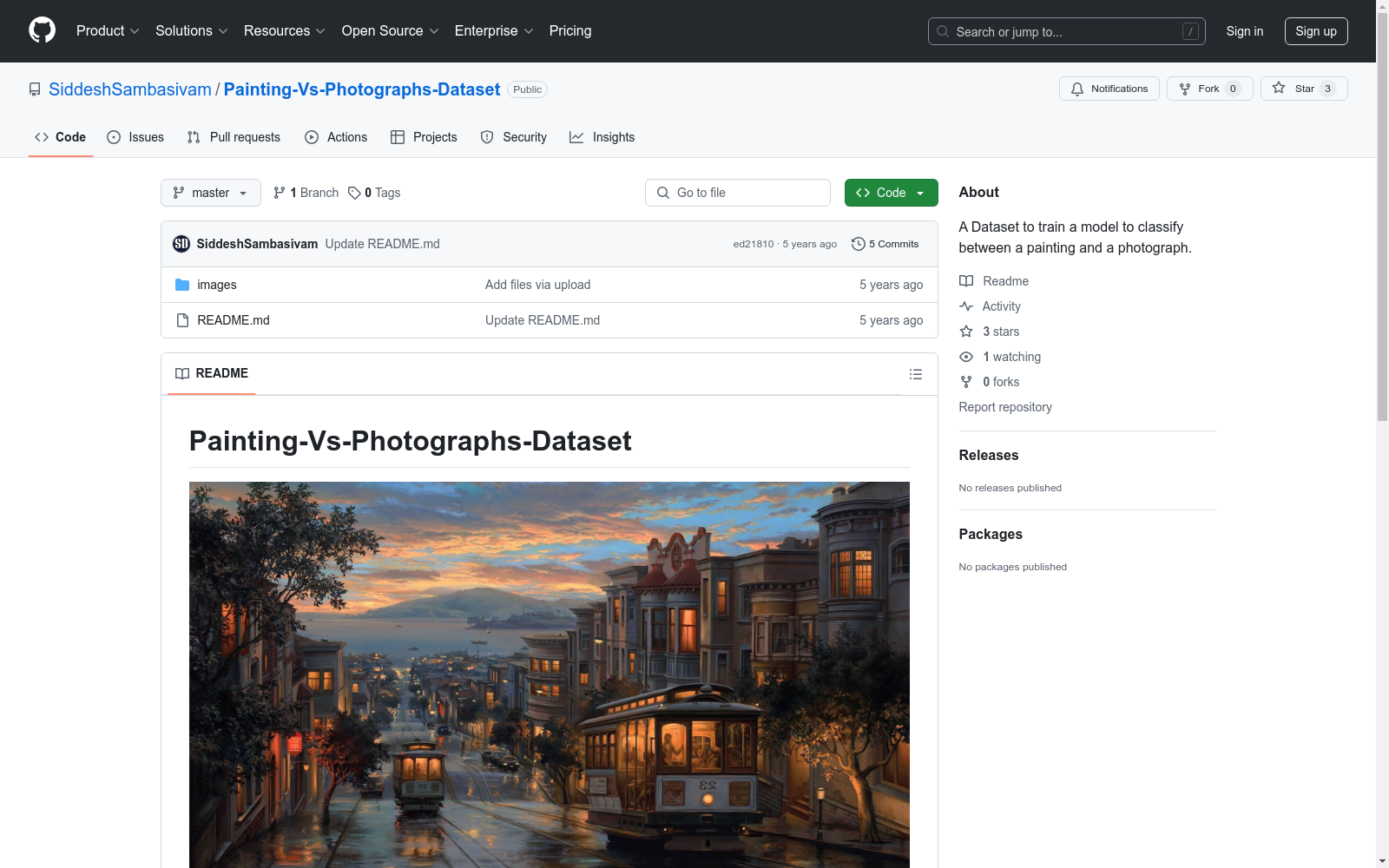Open the Insights tab
Image resolution: width=1389 pixels, height=868 pixels.
pyautogui.click(x=602, y=137)
